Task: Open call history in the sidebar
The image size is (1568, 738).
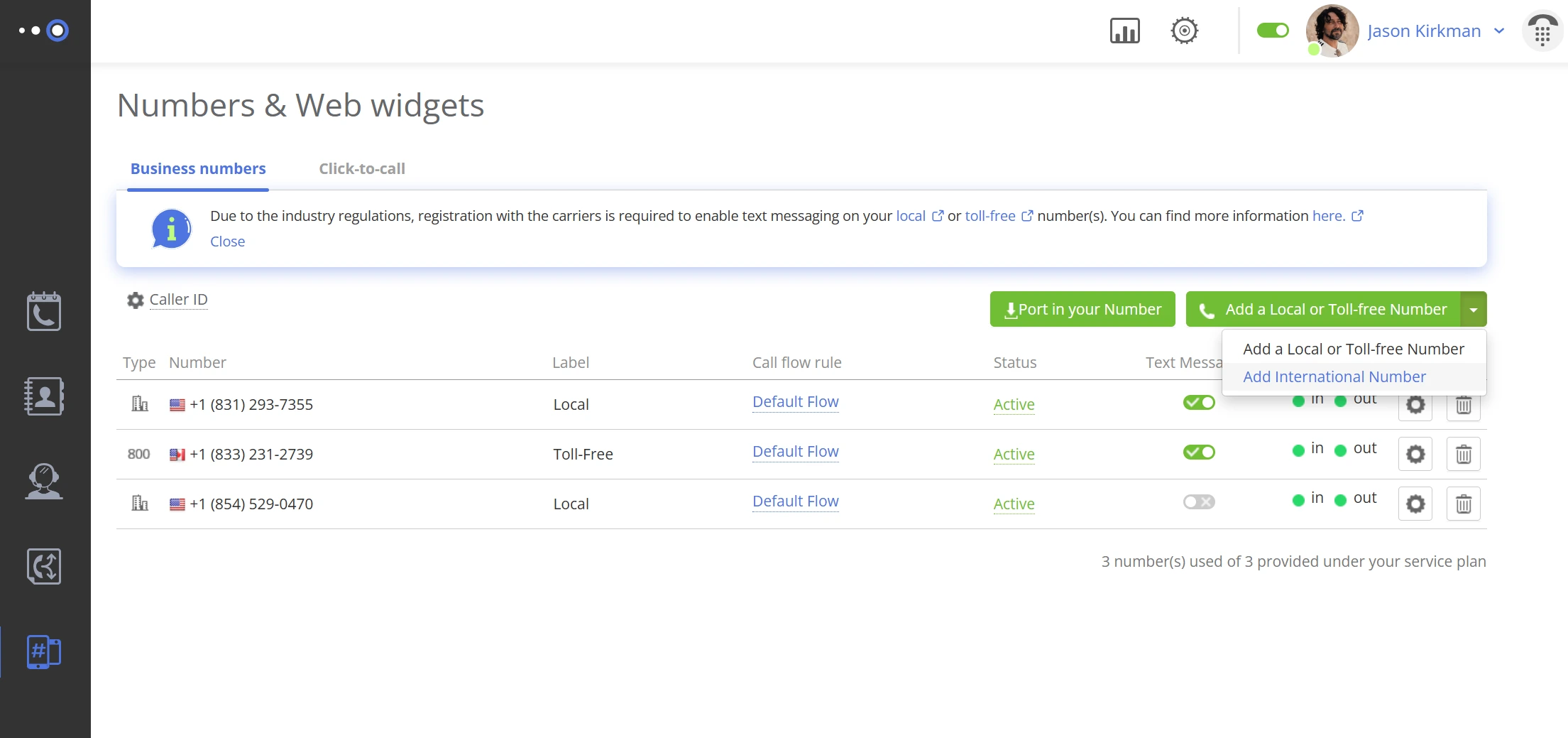Action: pos(44,311)
